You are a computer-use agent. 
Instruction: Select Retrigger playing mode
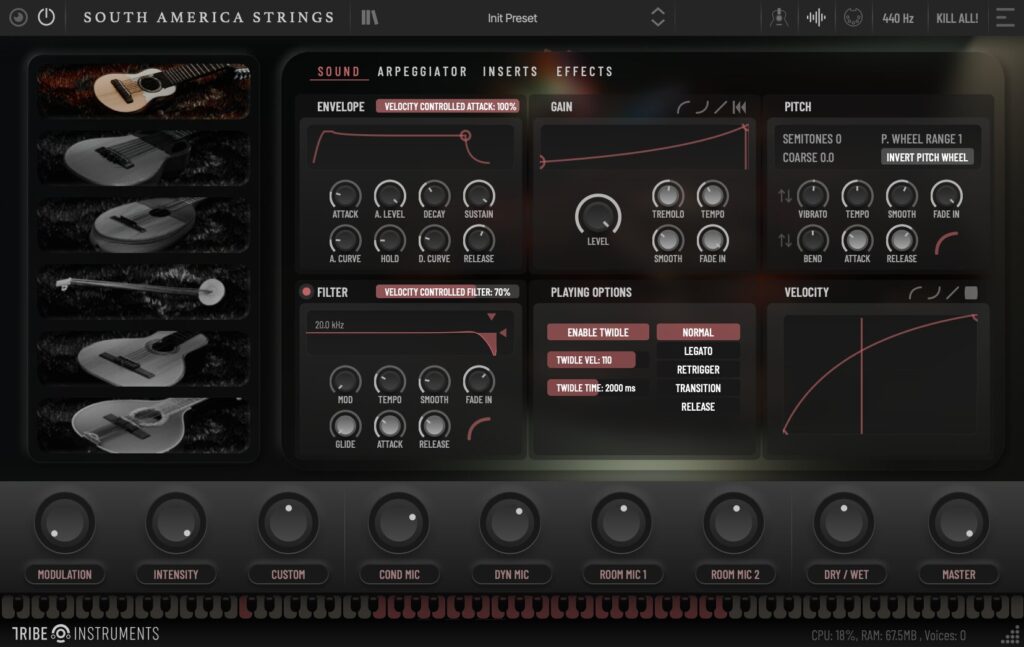[698, 370]
